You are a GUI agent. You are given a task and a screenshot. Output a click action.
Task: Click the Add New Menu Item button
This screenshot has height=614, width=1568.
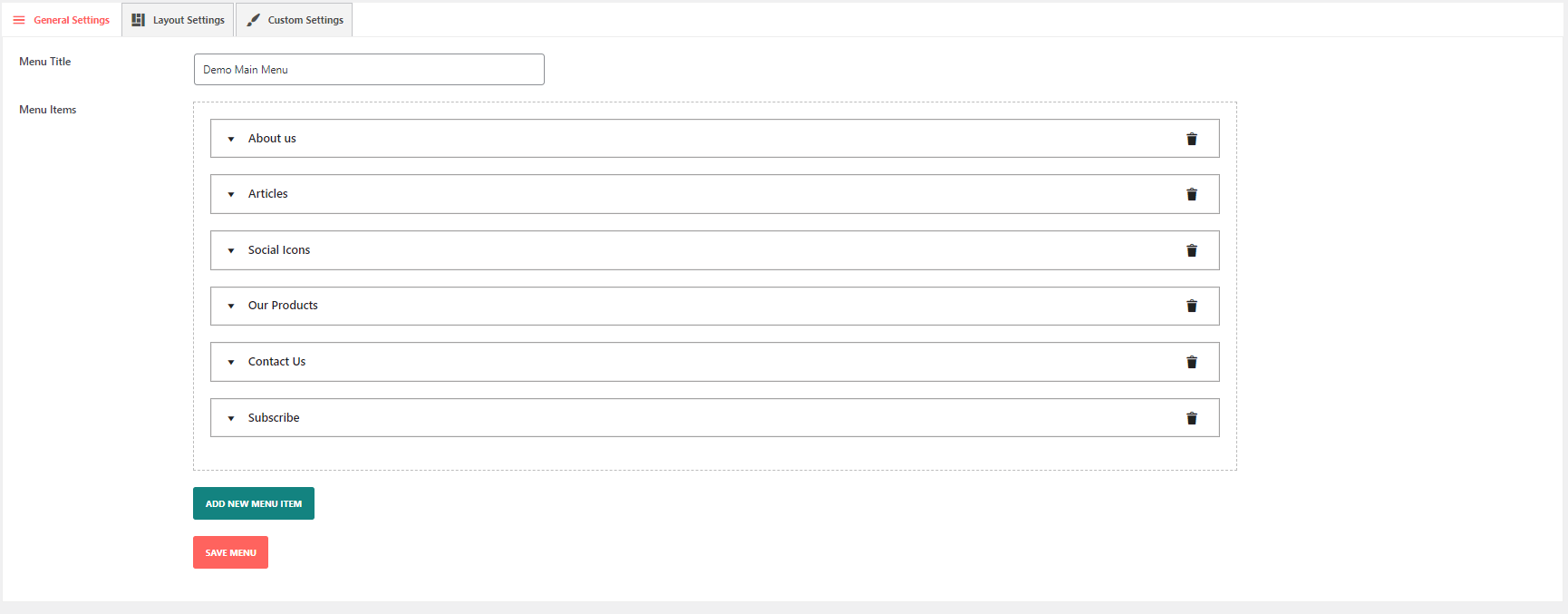click(x=253, y=503)
